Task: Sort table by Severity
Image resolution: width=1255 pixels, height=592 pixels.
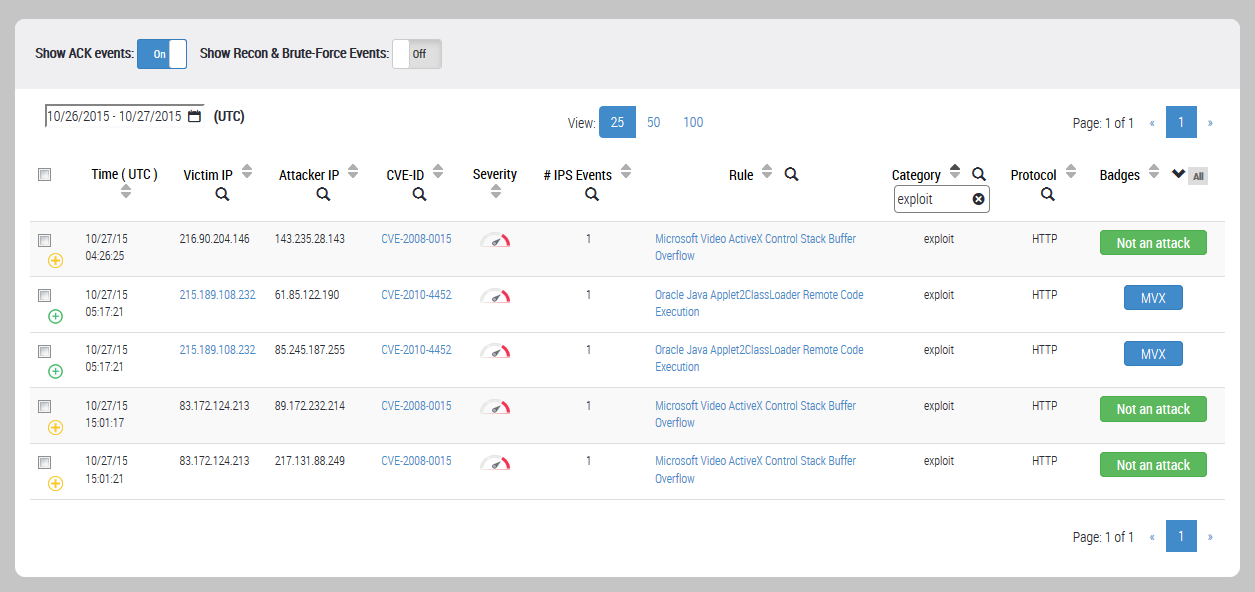Action: tap(495, 191)
